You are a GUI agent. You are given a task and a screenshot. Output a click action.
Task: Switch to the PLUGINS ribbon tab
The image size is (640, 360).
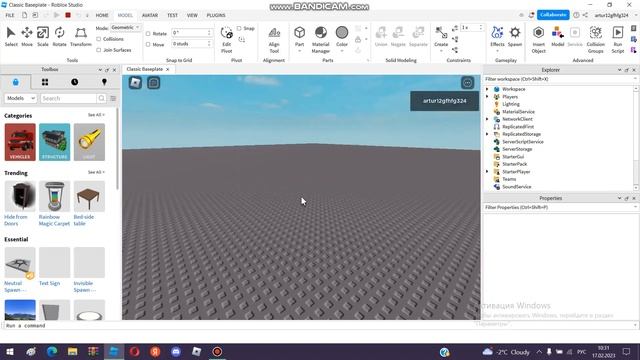point(216,15)
